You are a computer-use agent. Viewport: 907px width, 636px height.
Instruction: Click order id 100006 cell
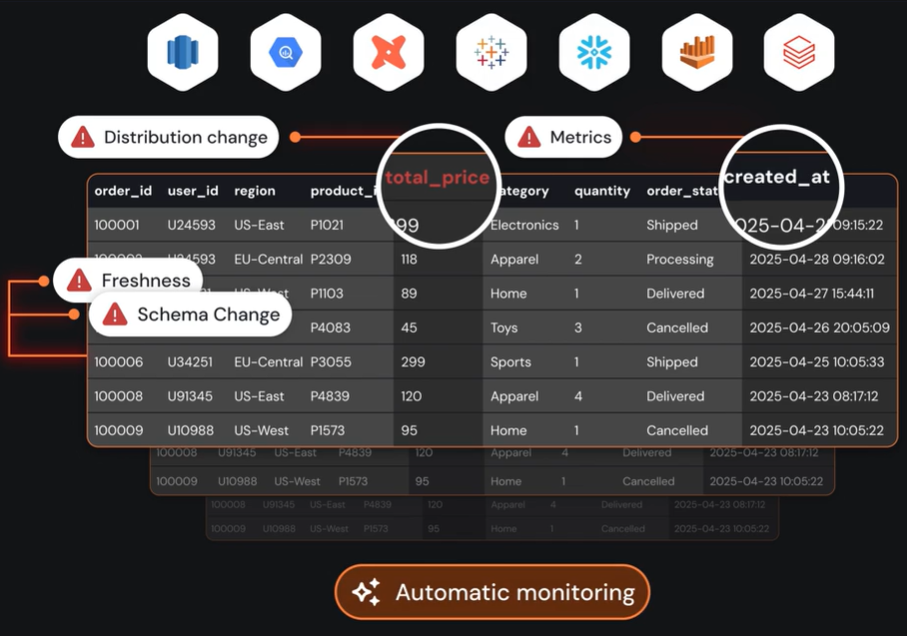[x=119, y=362]
